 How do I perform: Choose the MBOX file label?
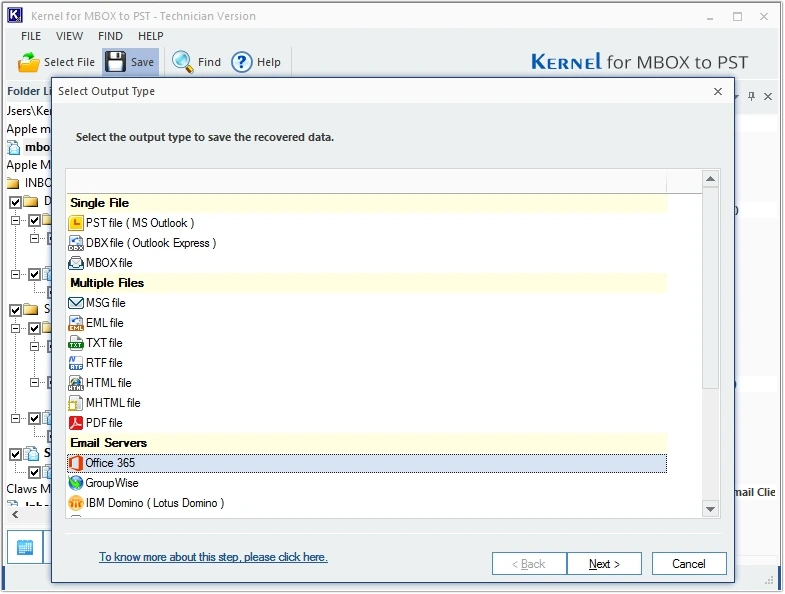pyautogui.click(x=109, y=263)
